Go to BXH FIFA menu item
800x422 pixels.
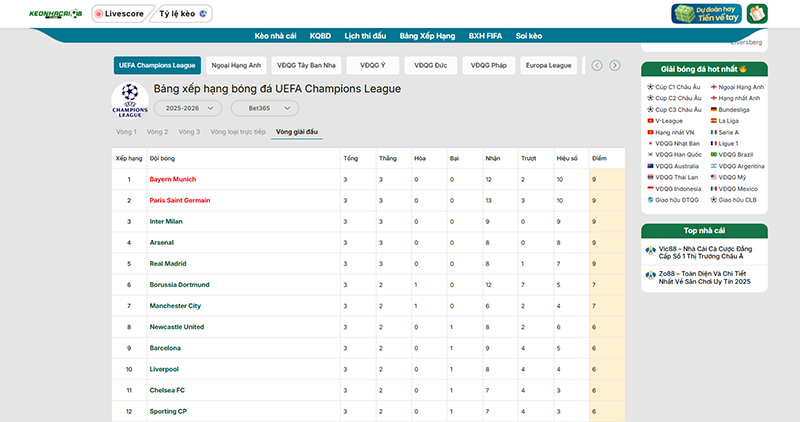click(485, 35)
